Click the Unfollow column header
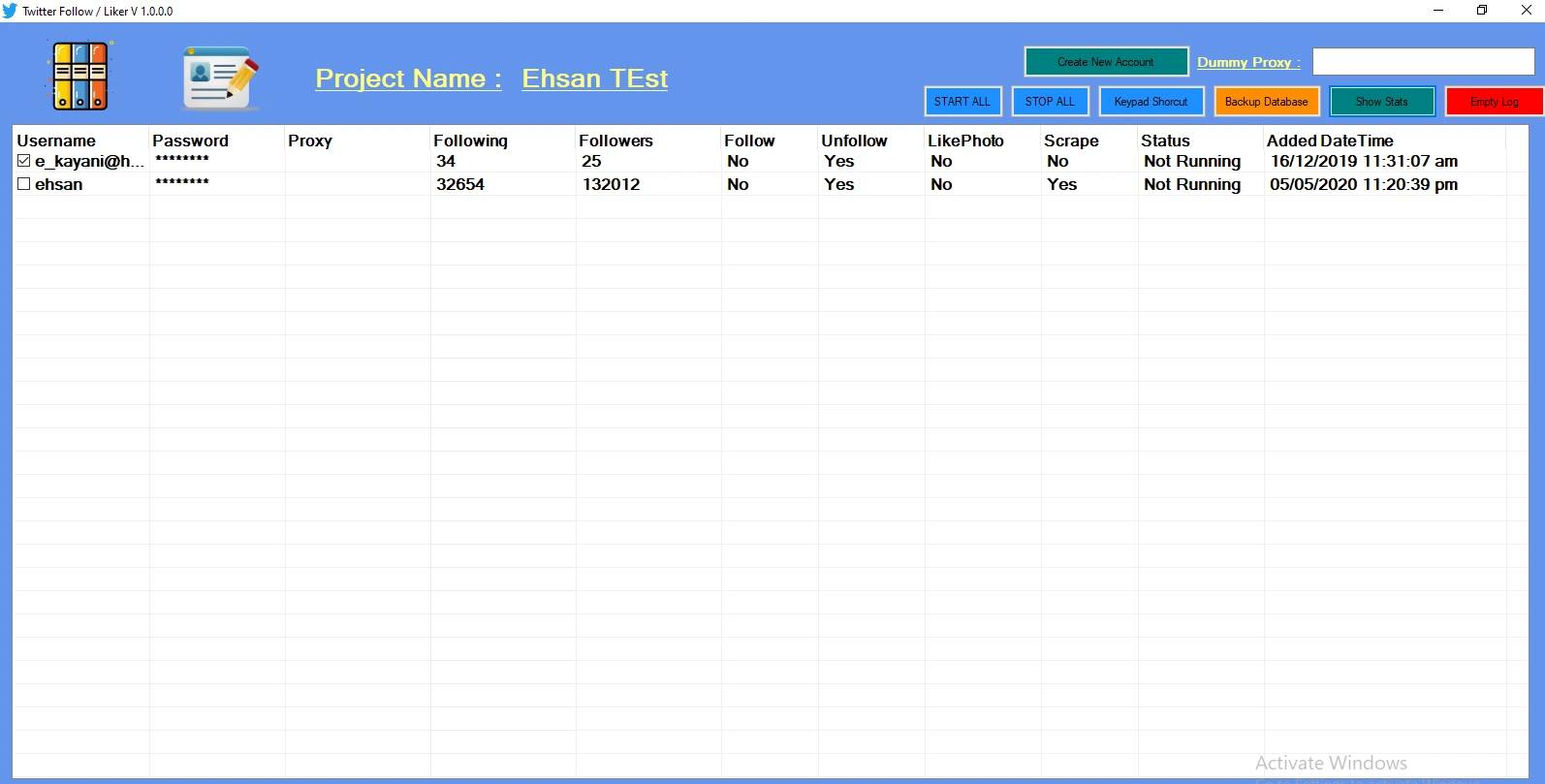This screenshot has width=1545, height=784. 871,141
